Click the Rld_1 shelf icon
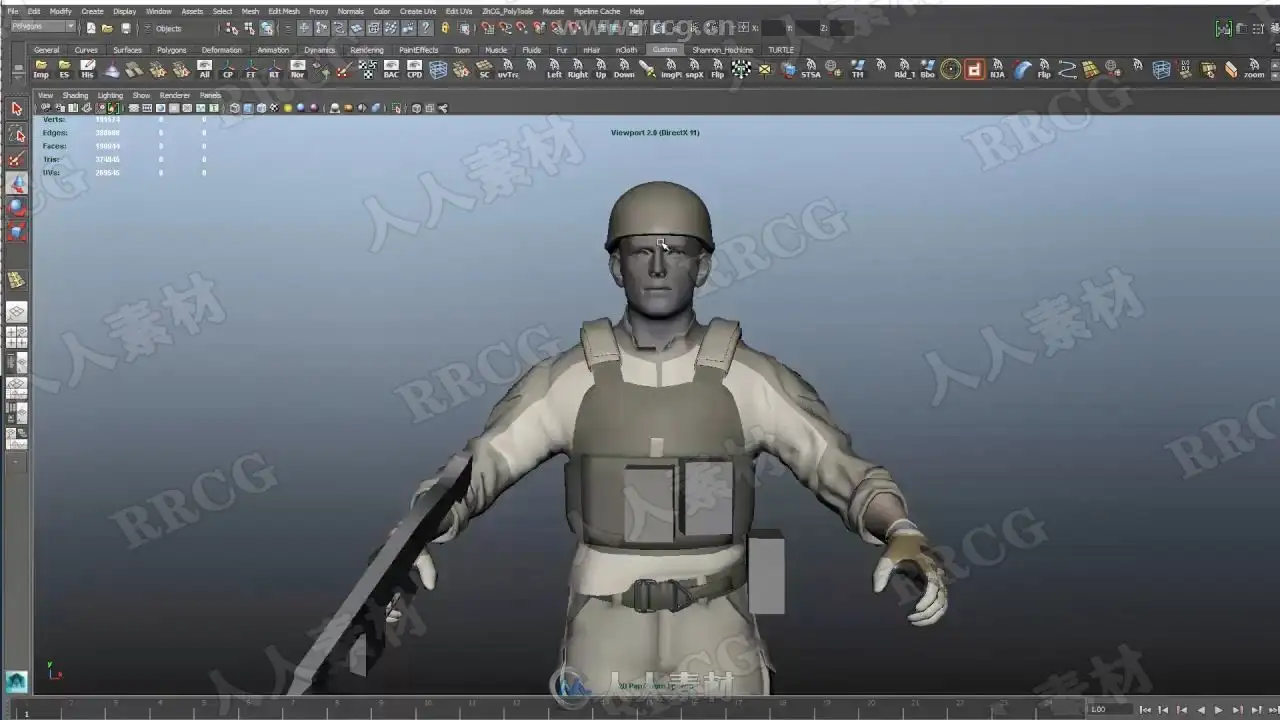The width and height of the screenshot is (1280, 720). click(x=904, y=69)
